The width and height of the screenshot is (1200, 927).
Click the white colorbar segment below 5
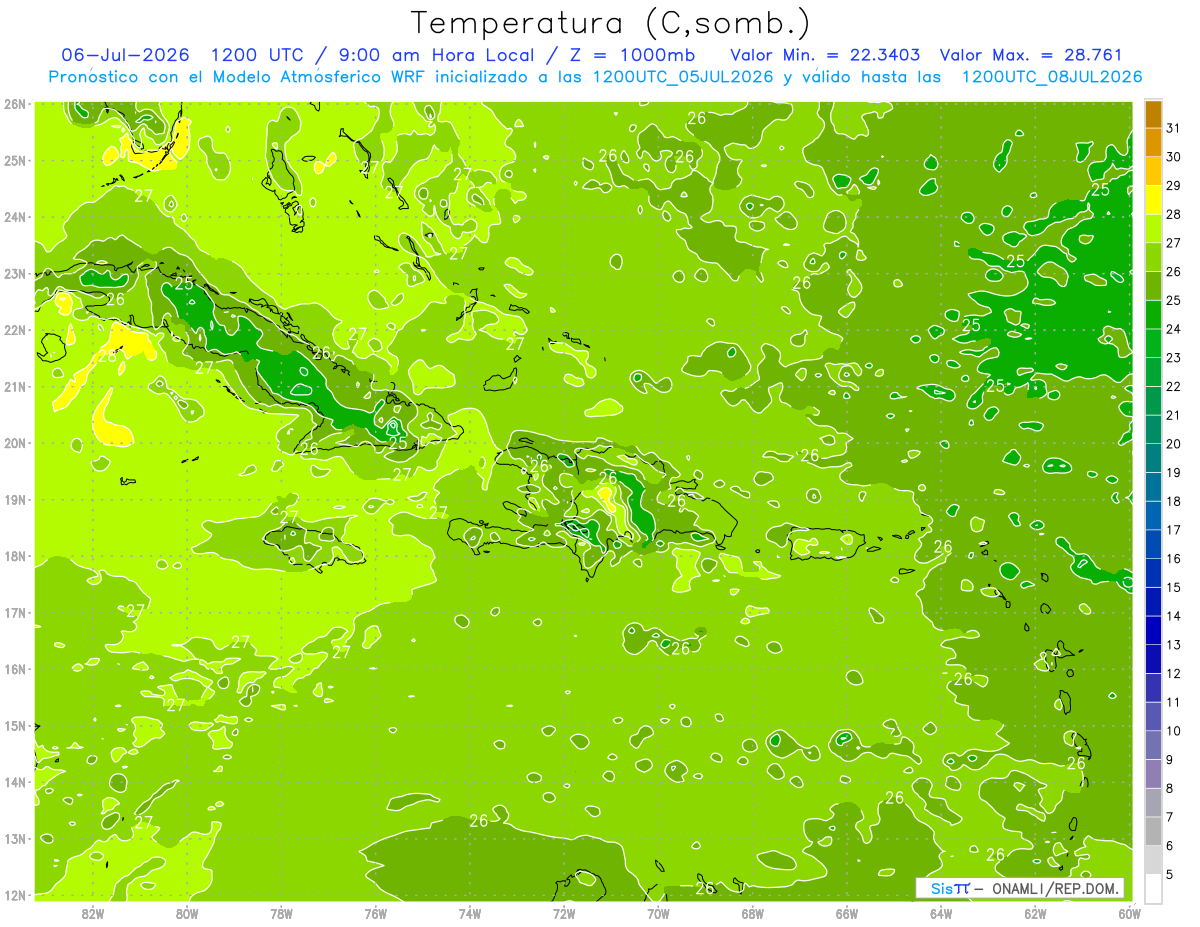1153,888
